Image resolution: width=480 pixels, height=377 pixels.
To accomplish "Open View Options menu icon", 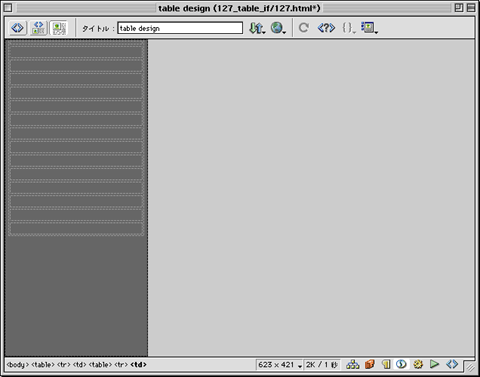I will (x=369, y=28).
